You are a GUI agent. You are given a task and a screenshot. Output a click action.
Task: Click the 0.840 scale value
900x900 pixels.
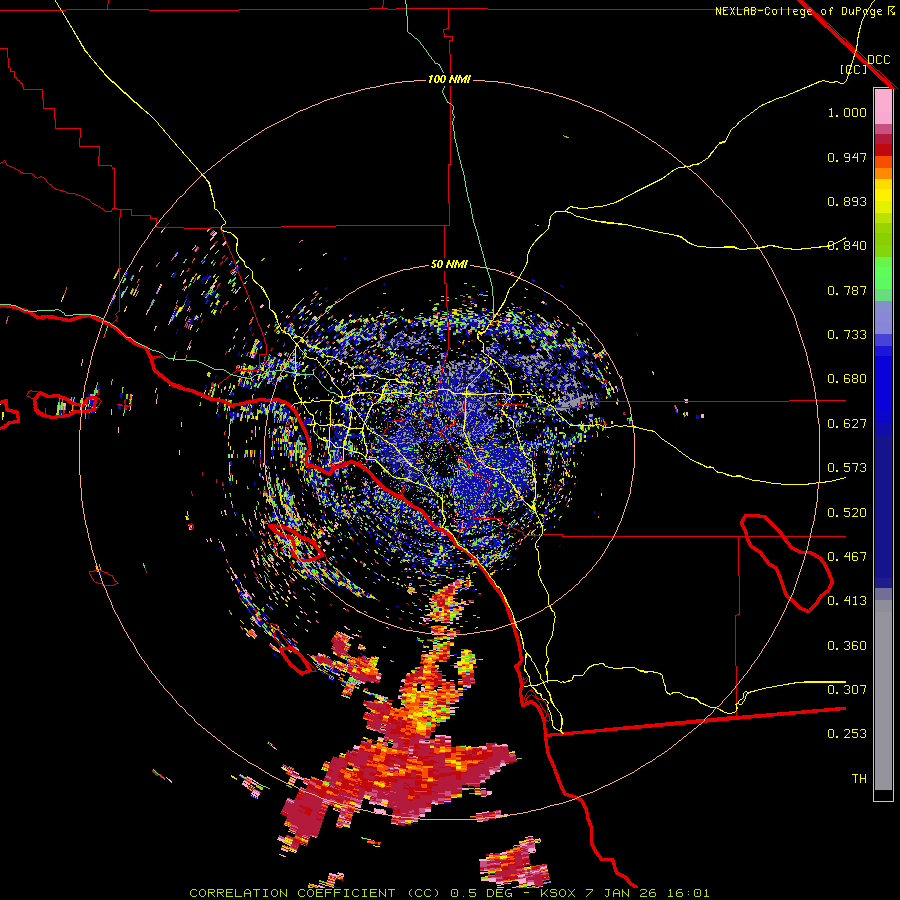(x=847, y=246)
